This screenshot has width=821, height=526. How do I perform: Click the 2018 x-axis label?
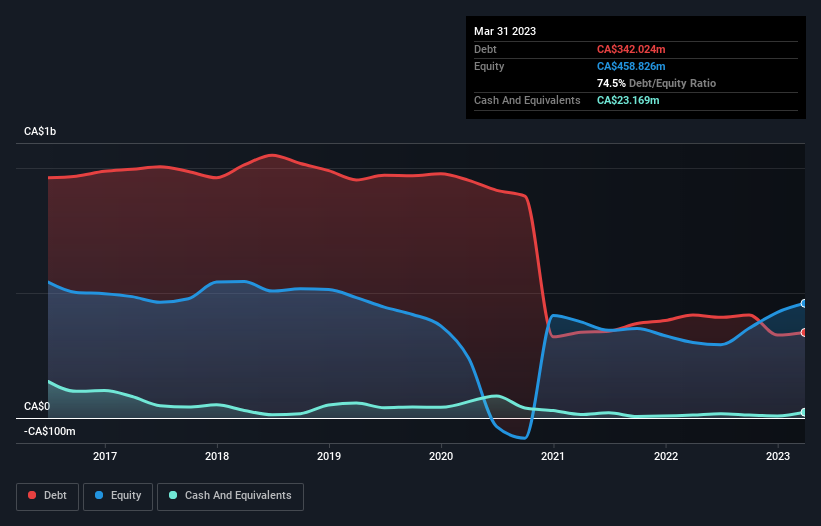217,456
